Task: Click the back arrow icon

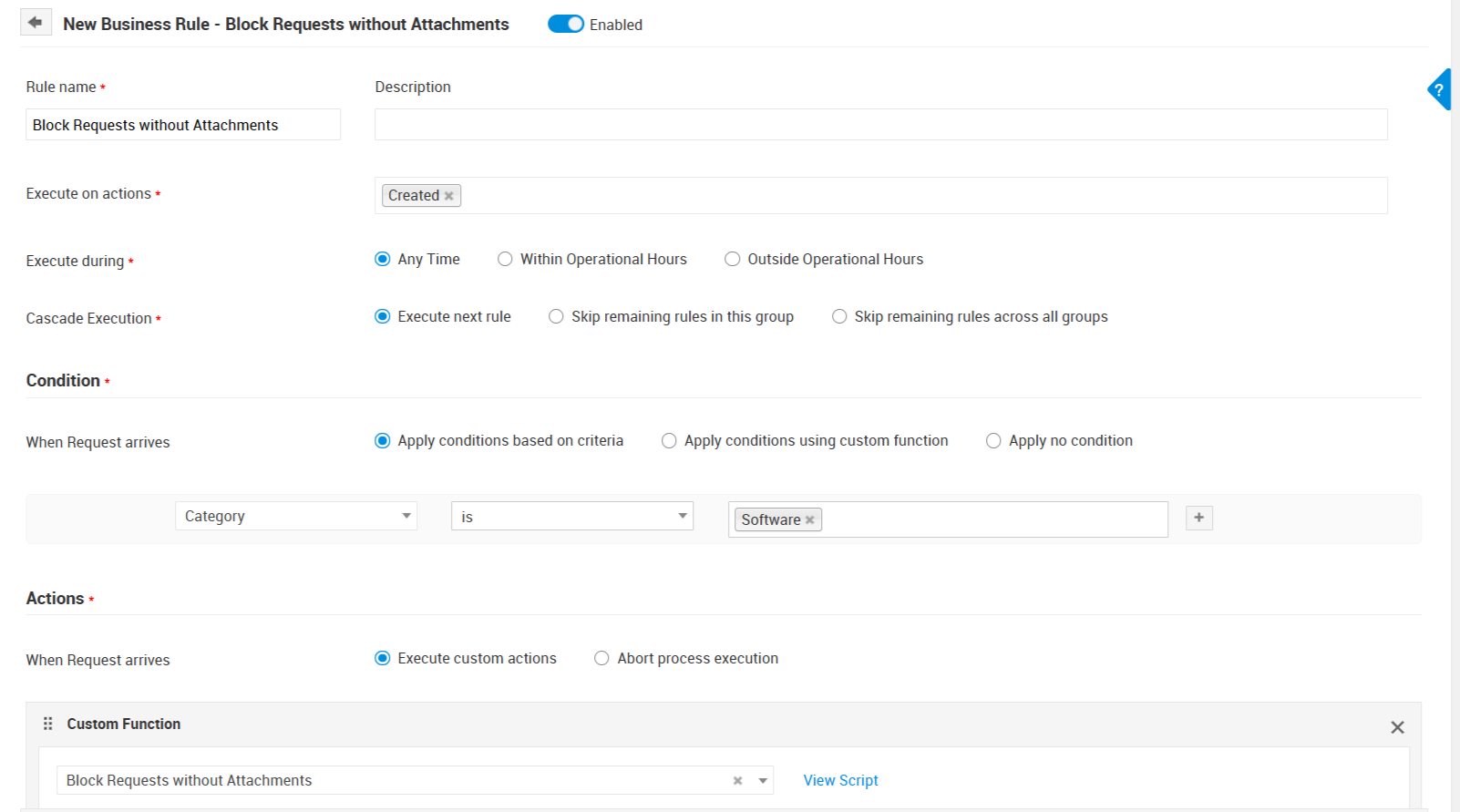Action: tap(36, 23)
